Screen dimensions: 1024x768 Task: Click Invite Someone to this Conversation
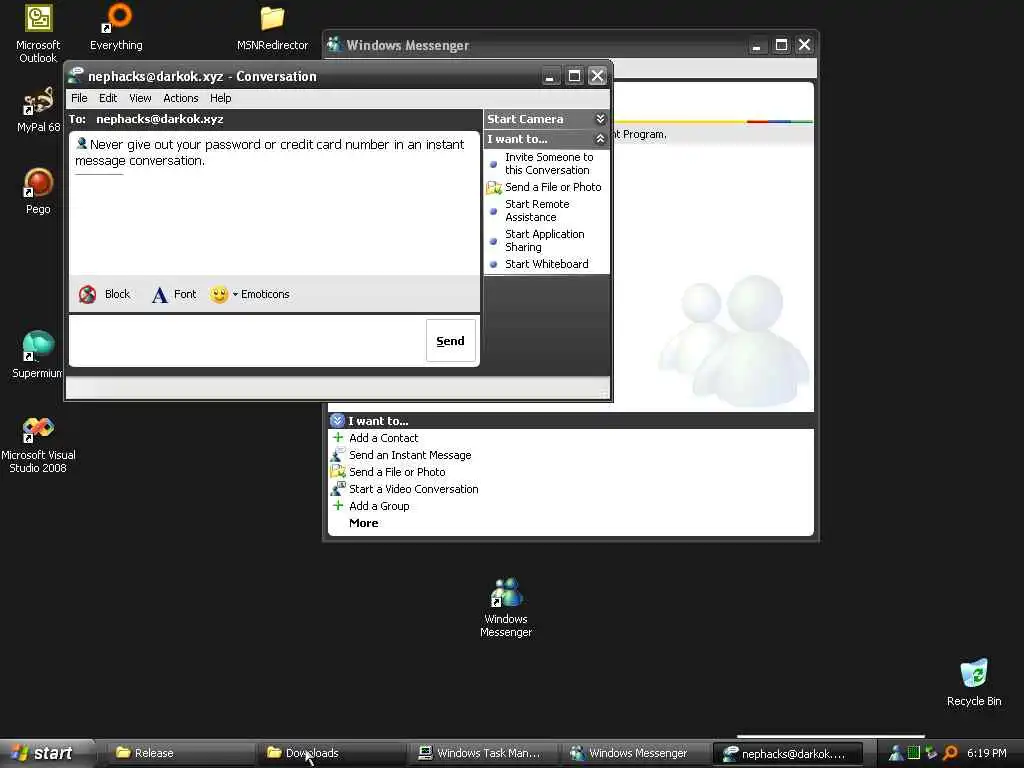tap(549, 164)
